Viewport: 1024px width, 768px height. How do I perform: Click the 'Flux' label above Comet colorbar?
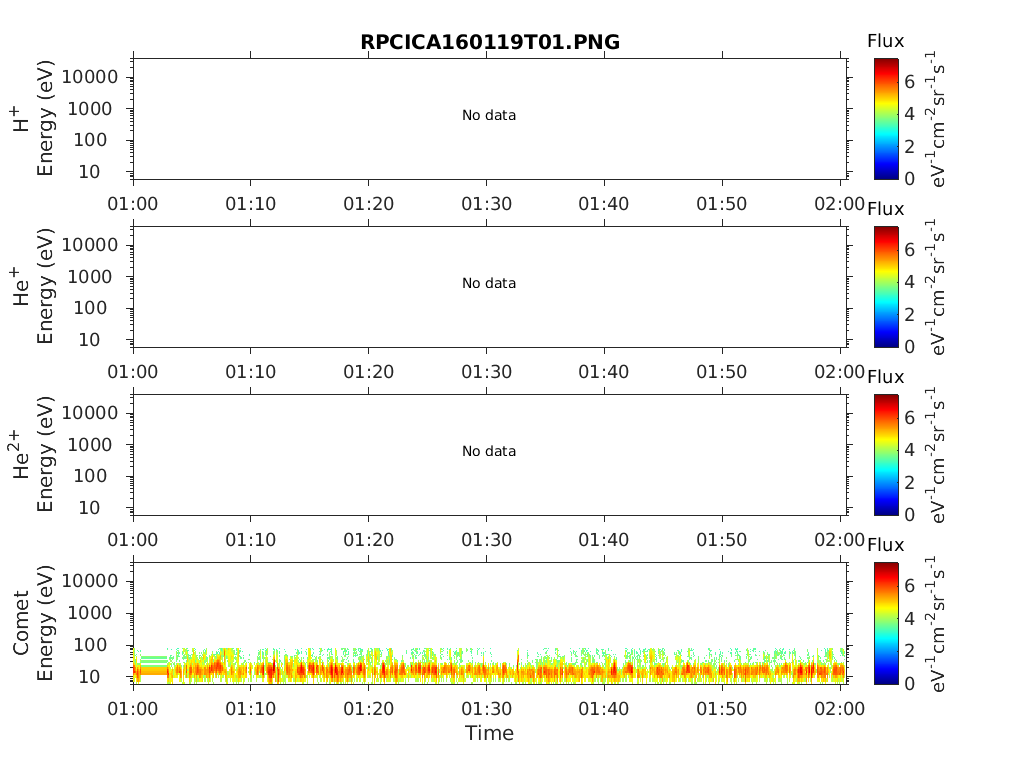(x=886, y=545)
